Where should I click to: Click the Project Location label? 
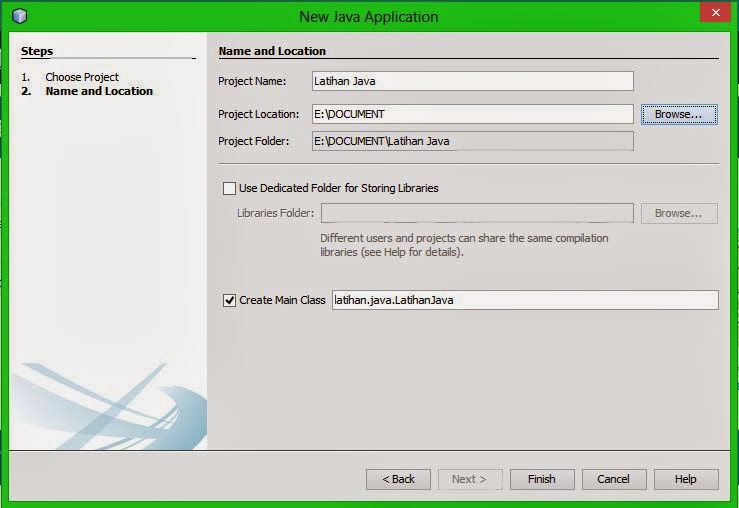coord(259,114)
